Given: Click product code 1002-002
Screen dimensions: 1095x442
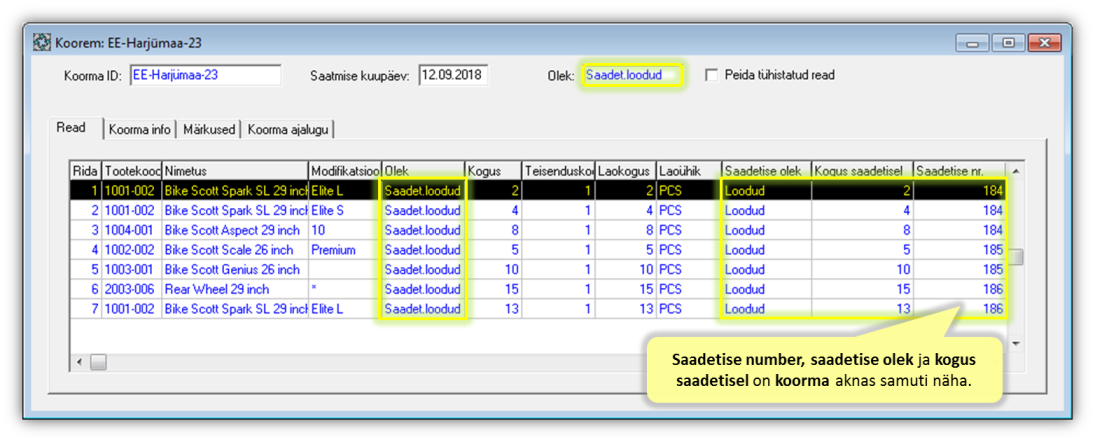Looking at the screenshot, I should (x=132, y=249).
